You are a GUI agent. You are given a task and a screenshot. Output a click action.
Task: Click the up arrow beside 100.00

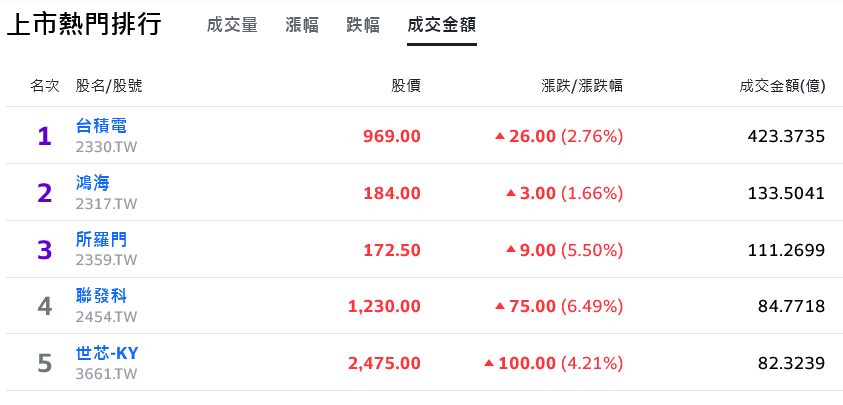point(489,363)
